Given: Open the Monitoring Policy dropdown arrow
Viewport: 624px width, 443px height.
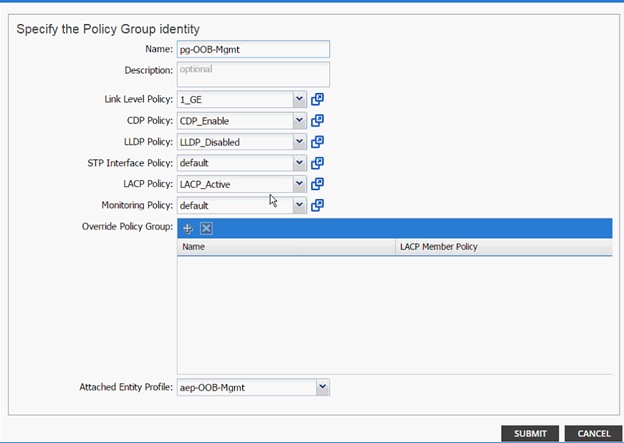Looking at the screenshot, I should click(x=299, y=205).
